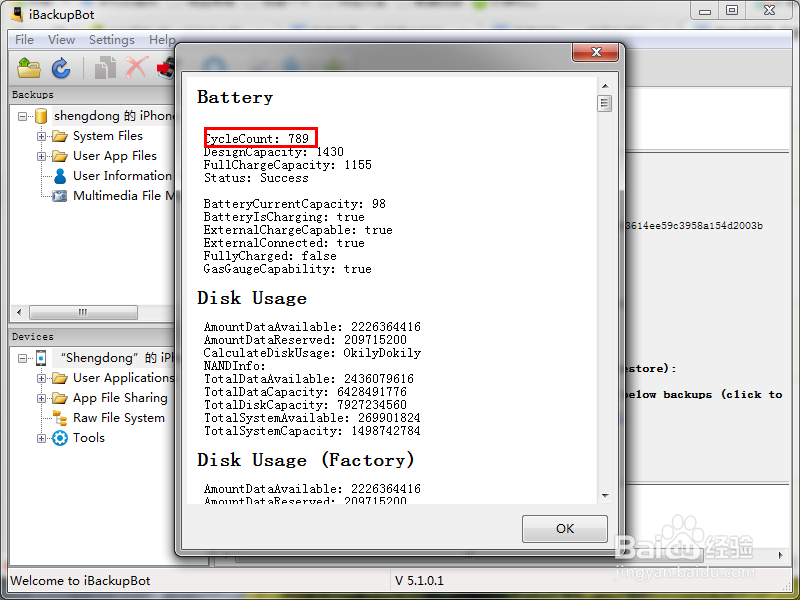Click the iPhone device icon under Devices
800x600 pixels.
(x=41, y=358)
